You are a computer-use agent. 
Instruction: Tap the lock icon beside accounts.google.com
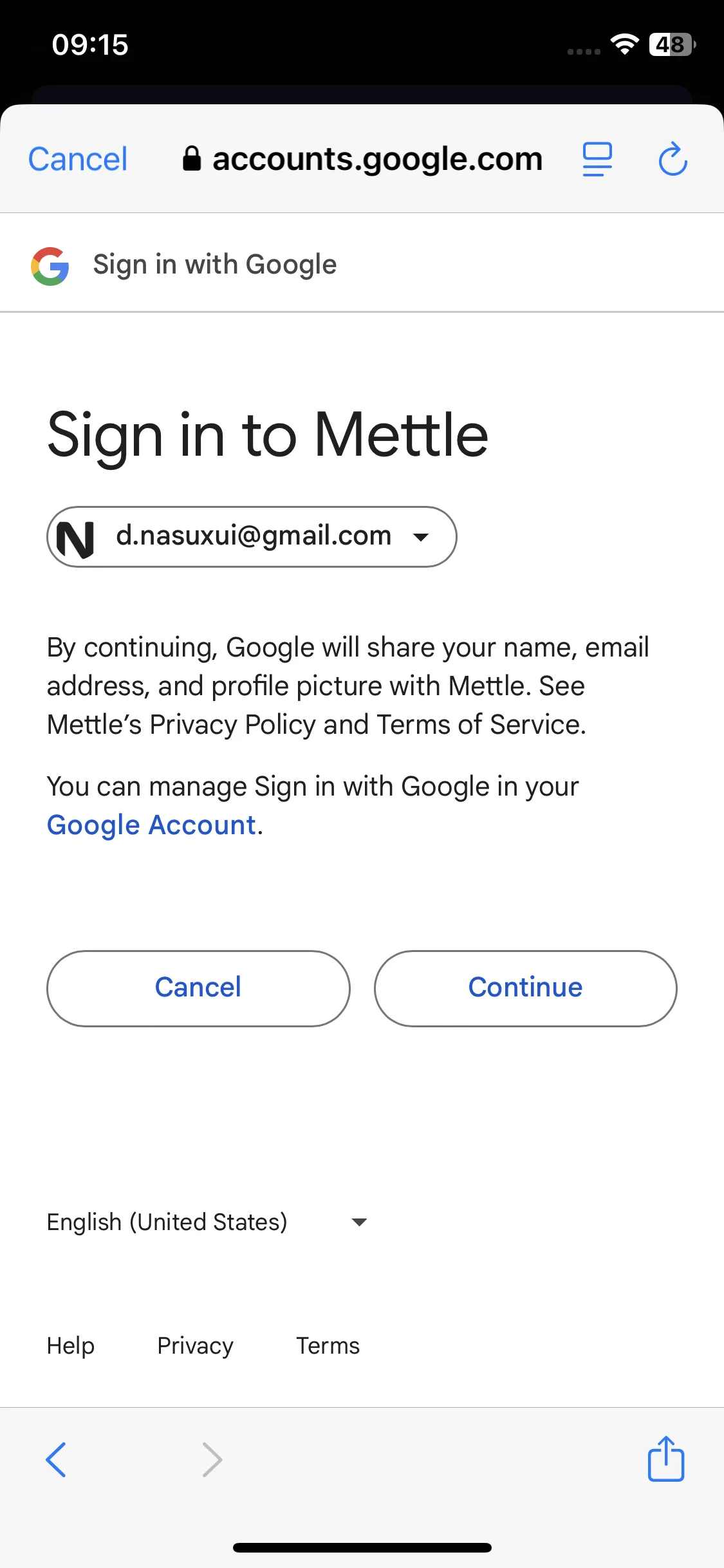click(192, 158)
